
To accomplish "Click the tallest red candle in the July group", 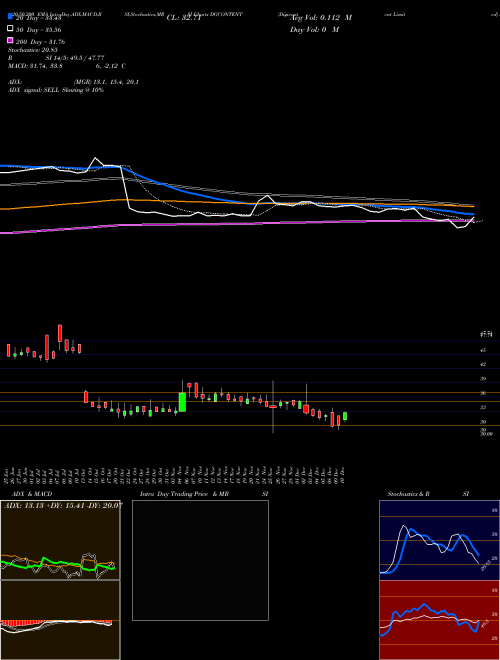I will pyautogui.click(x=47, y=347).
